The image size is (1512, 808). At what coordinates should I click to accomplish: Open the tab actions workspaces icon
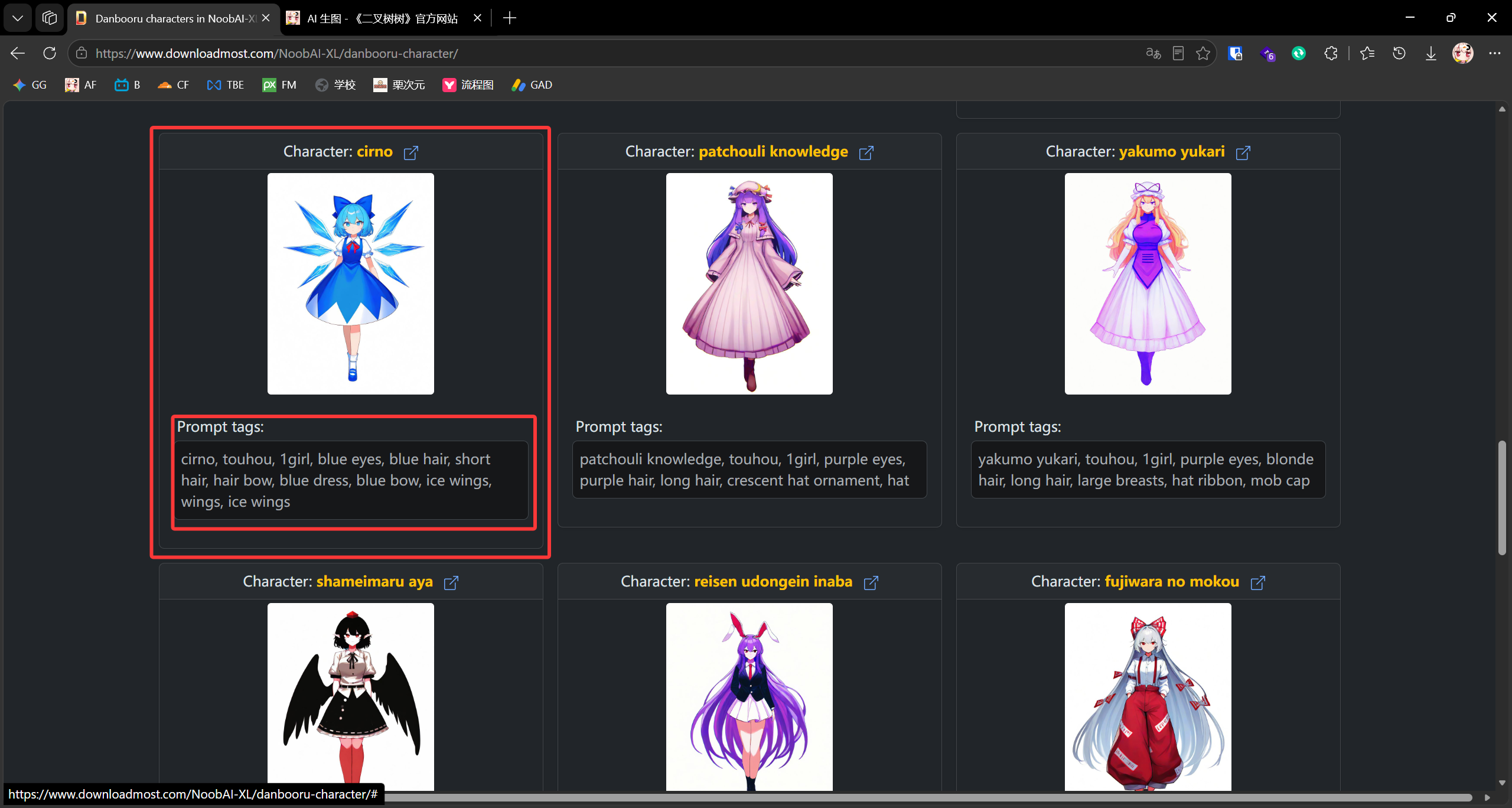click(50, 18)
